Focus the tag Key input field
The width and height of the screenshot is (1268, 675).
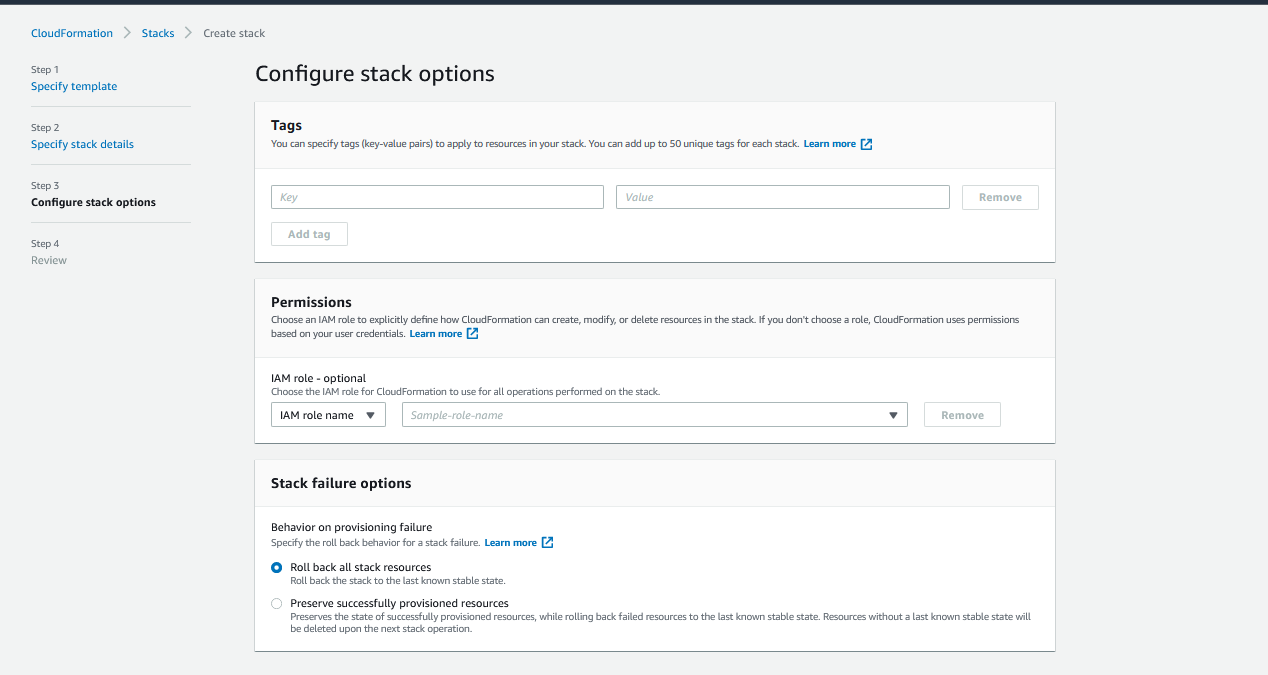[437, 197]
